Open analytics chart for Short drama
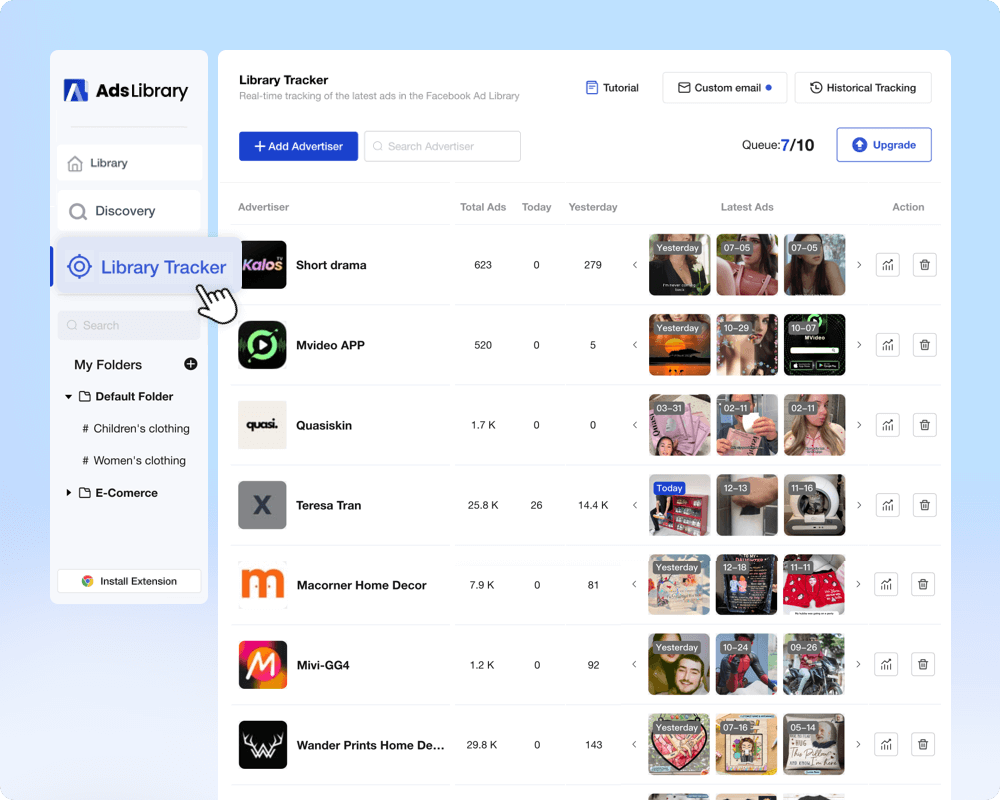Screen dimensions: 1000x800 point(888,265)
